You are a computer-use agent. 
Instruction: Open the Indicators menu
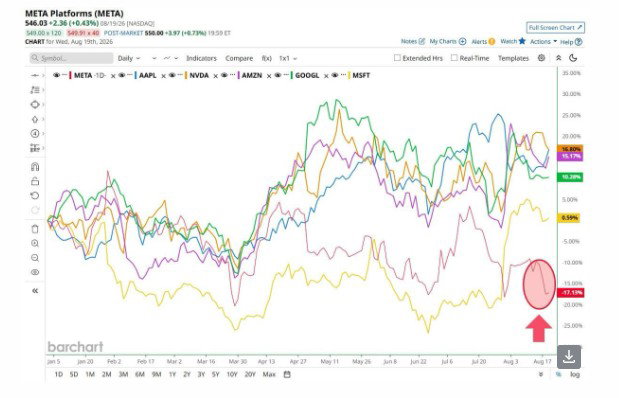point(201,58)
